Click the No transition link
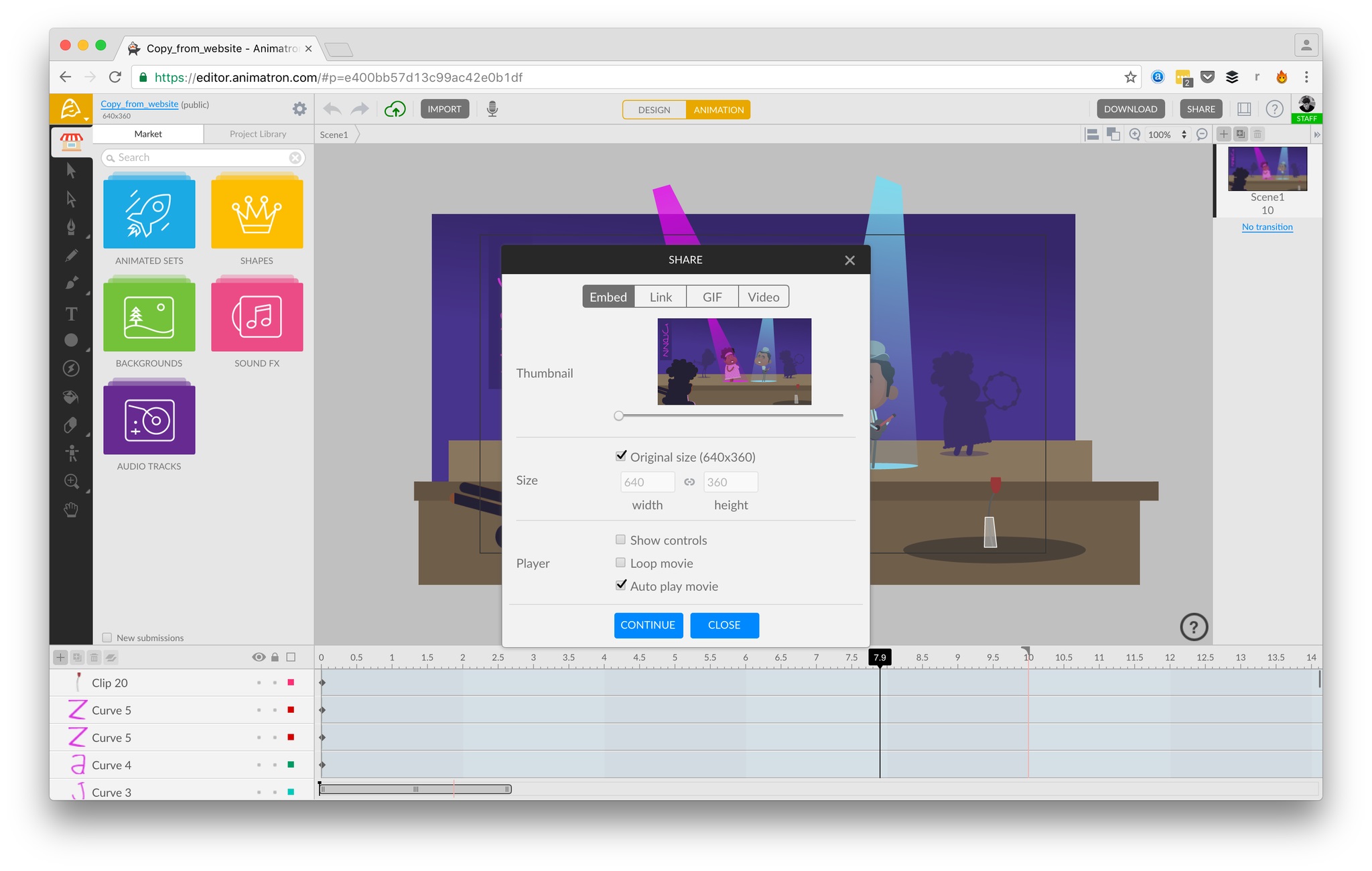1372x871 pixels. tap(1267, 227)
